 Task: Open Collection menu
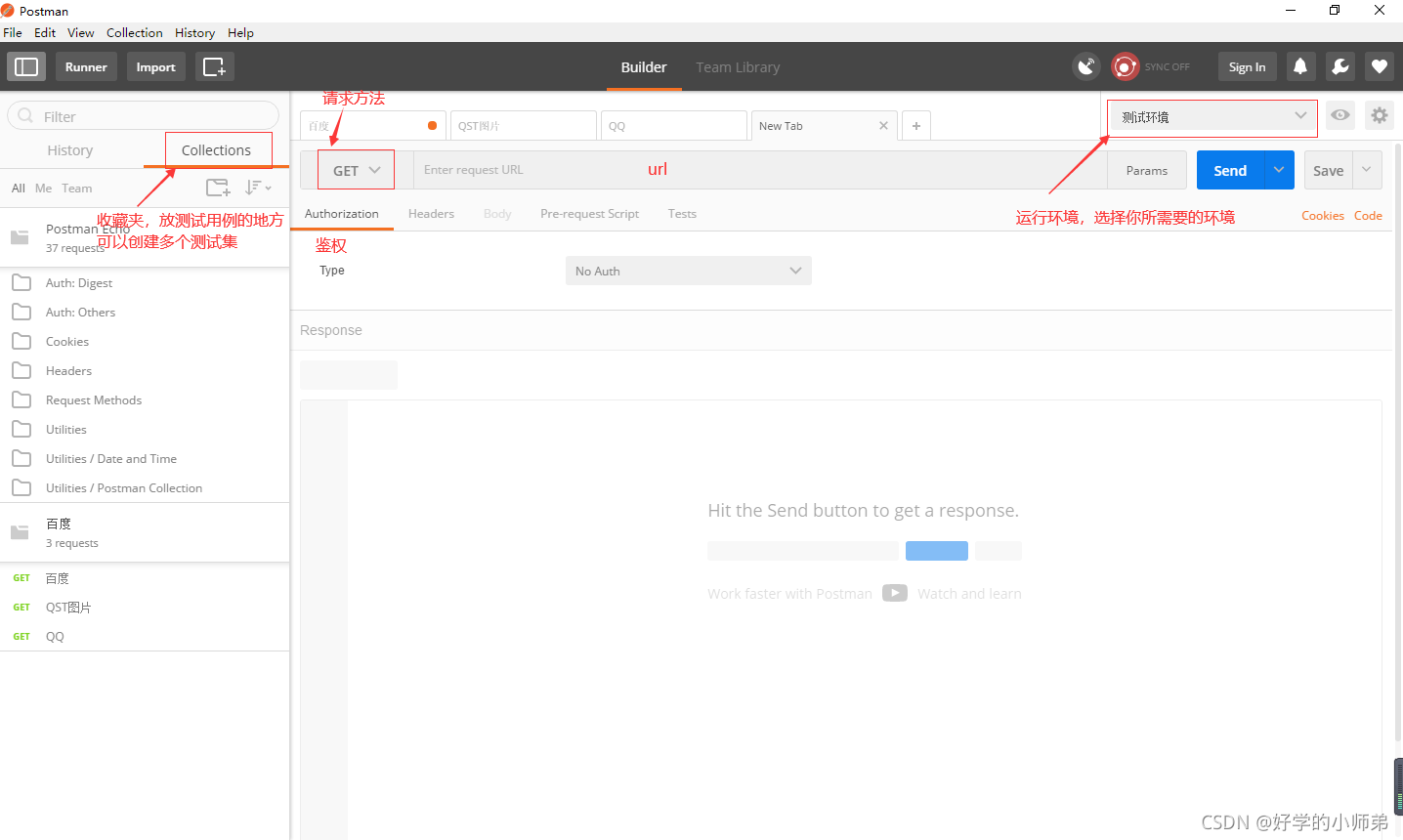pyautogui.click(x=135, y=32)
